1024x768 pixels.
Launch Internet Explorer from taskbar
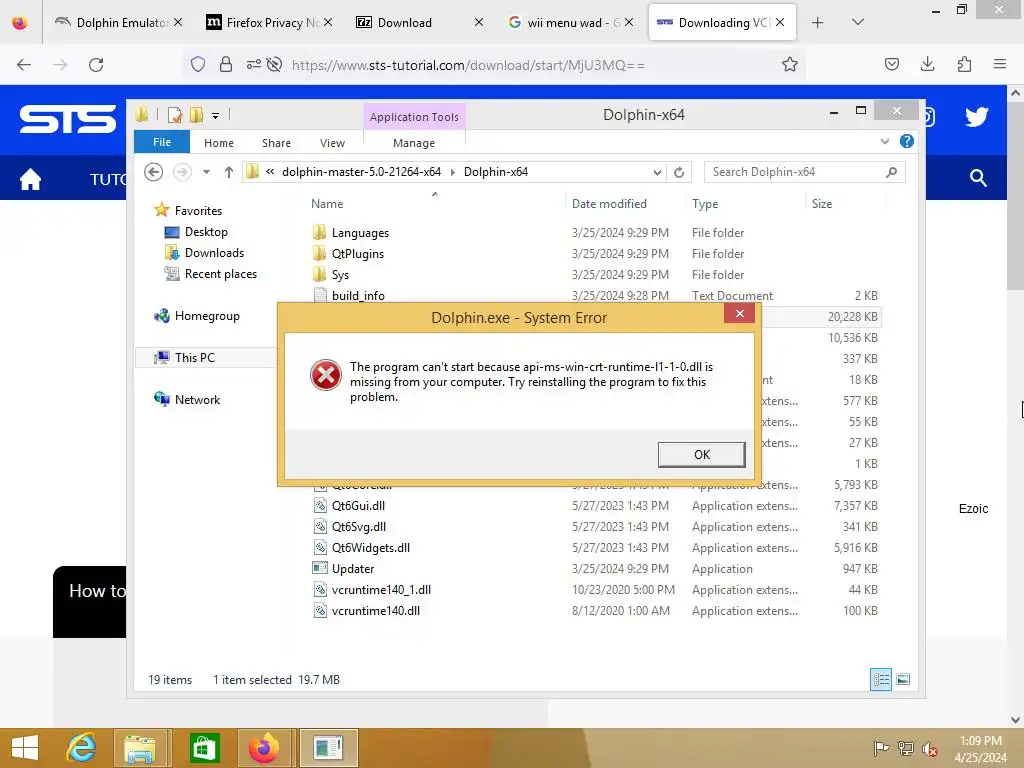tap(82, 748)
